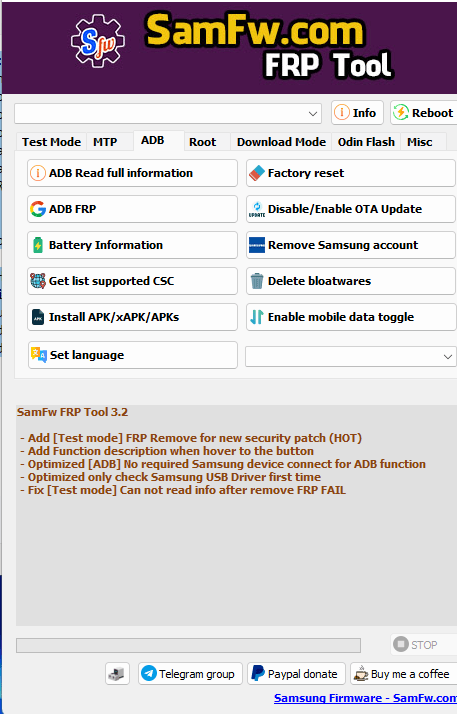Click Buy me a coffee
The height and width of the screenshot is (714, 457).
coord(403,673)
